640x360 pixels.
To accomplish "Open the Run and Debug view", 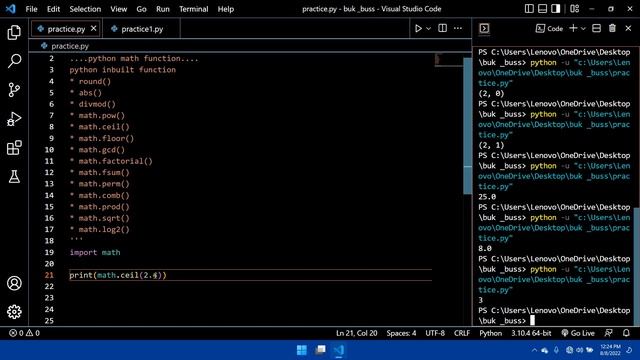I will 14,119.
